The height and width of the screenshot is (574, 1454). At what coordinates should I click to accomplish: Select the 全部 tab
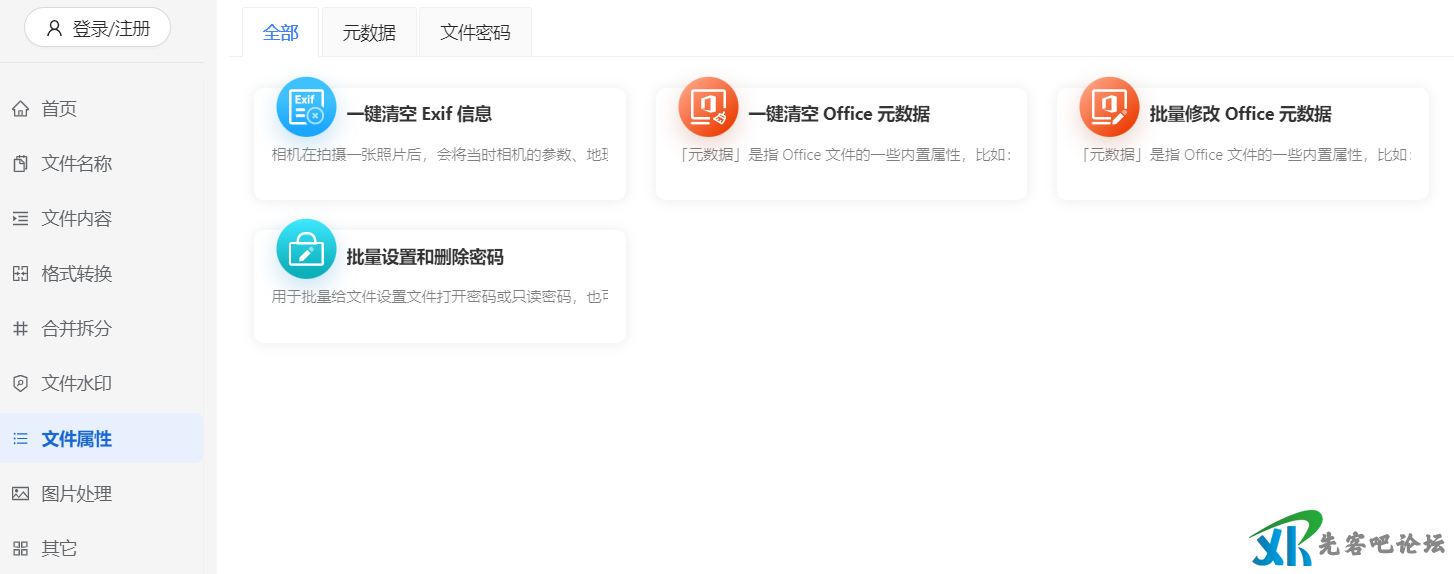click(280, 33)
